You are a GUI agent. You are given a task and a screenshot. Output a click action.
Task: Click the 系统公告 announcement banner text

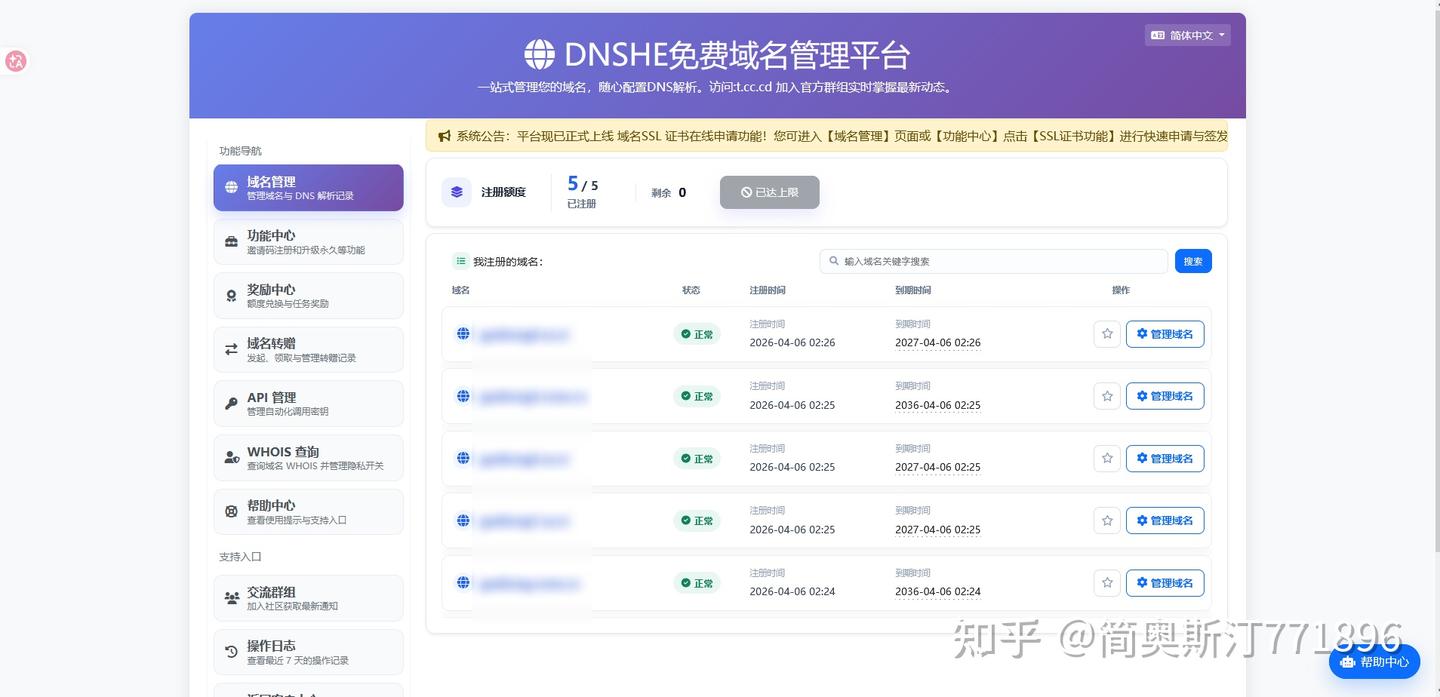click(x=843, y=136)
